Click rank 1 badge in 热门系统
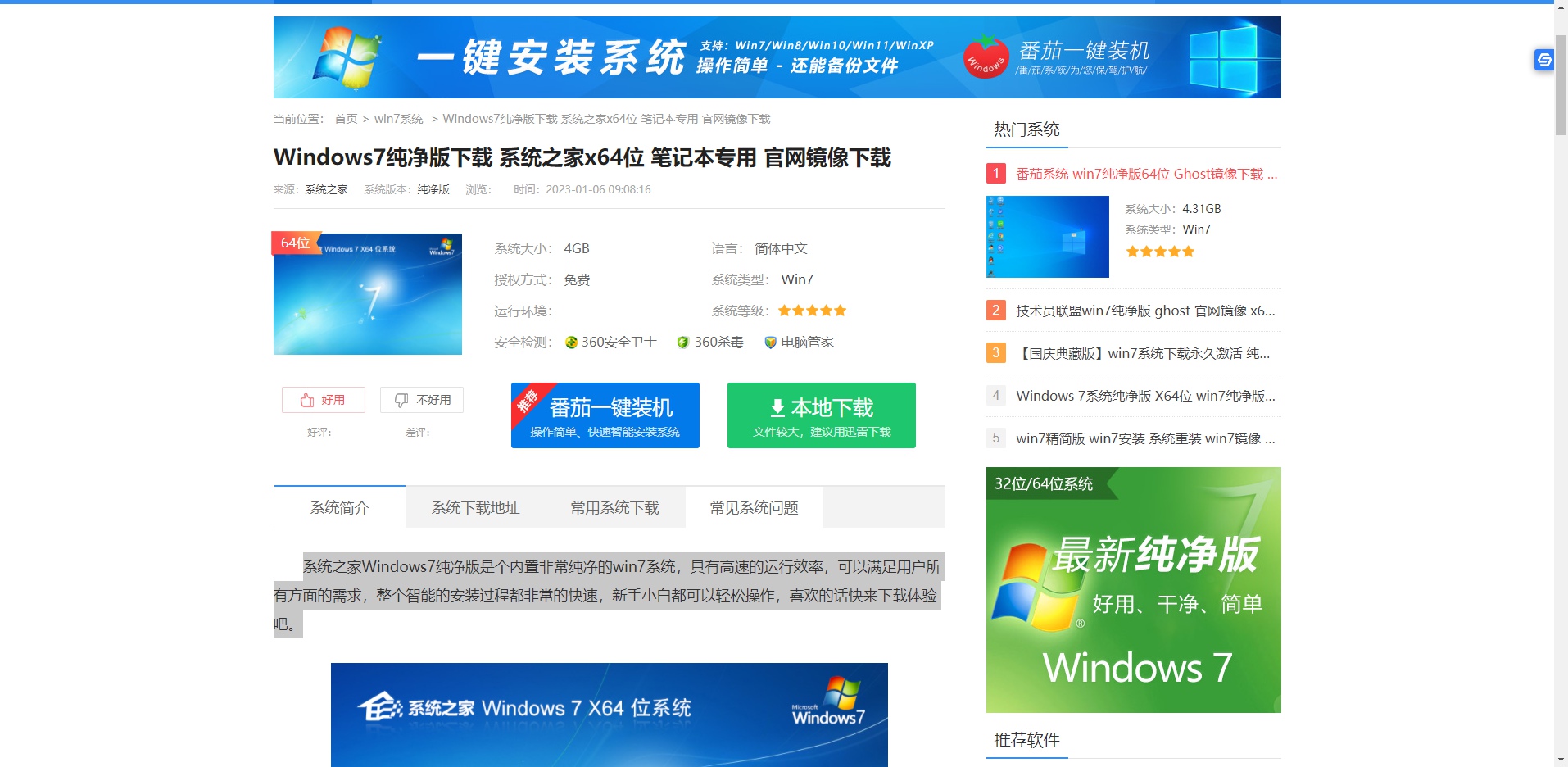 coord(996,173)
